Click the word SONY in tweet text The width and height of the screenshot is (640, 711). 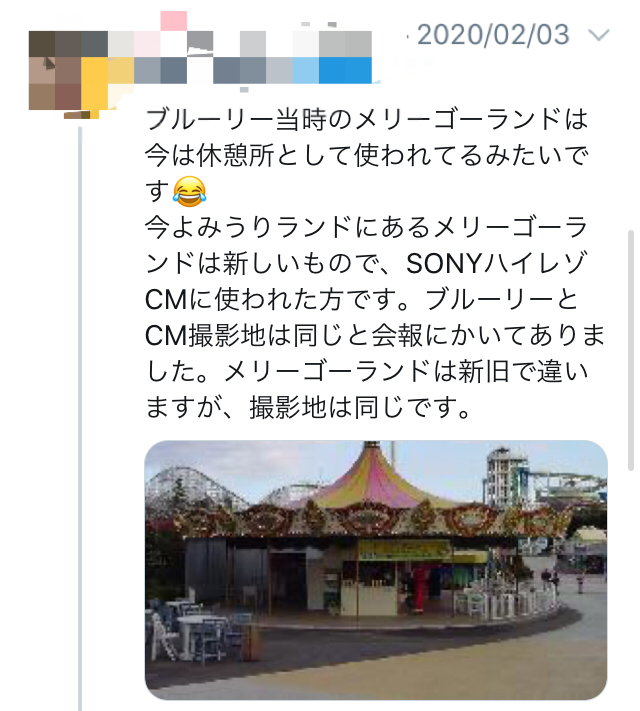(x=444, y=263)
